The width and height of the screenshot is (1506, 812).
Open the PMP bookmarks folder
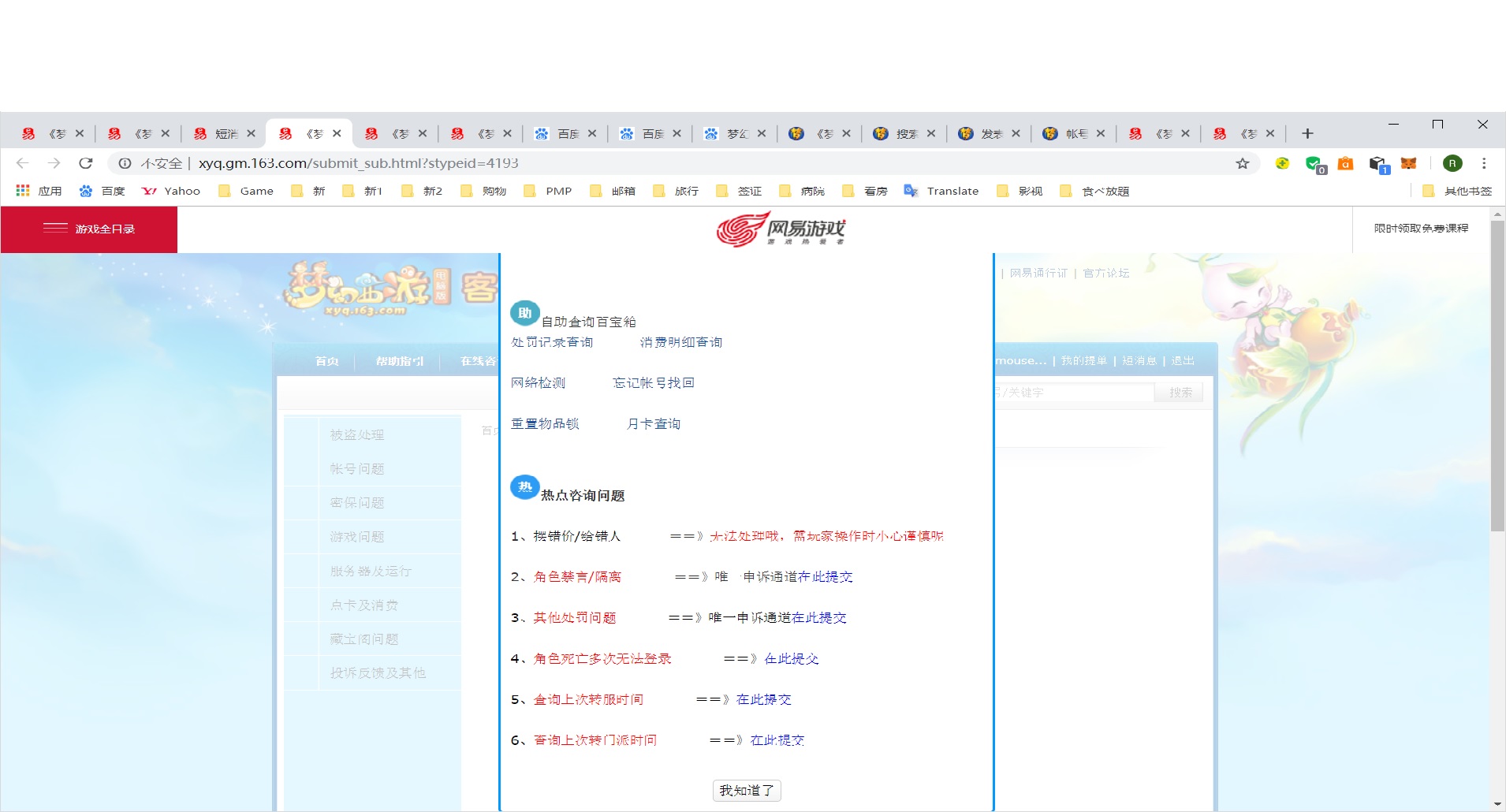coord(548,191)
